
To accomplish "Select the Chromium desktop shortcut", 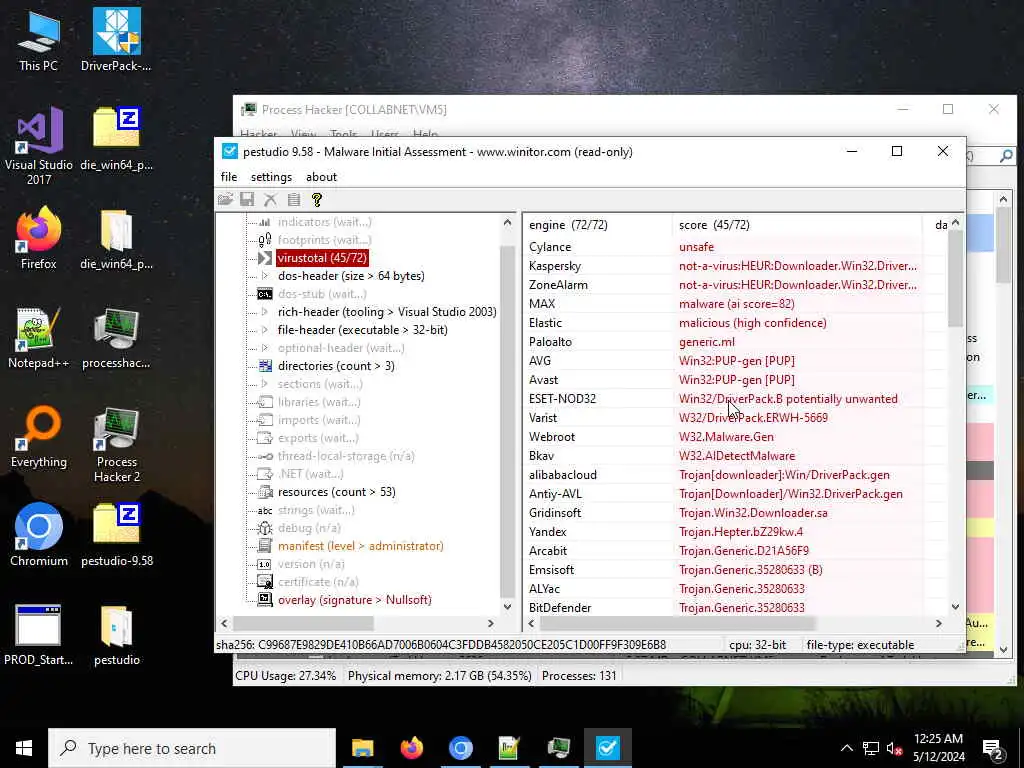I will 39,534.
